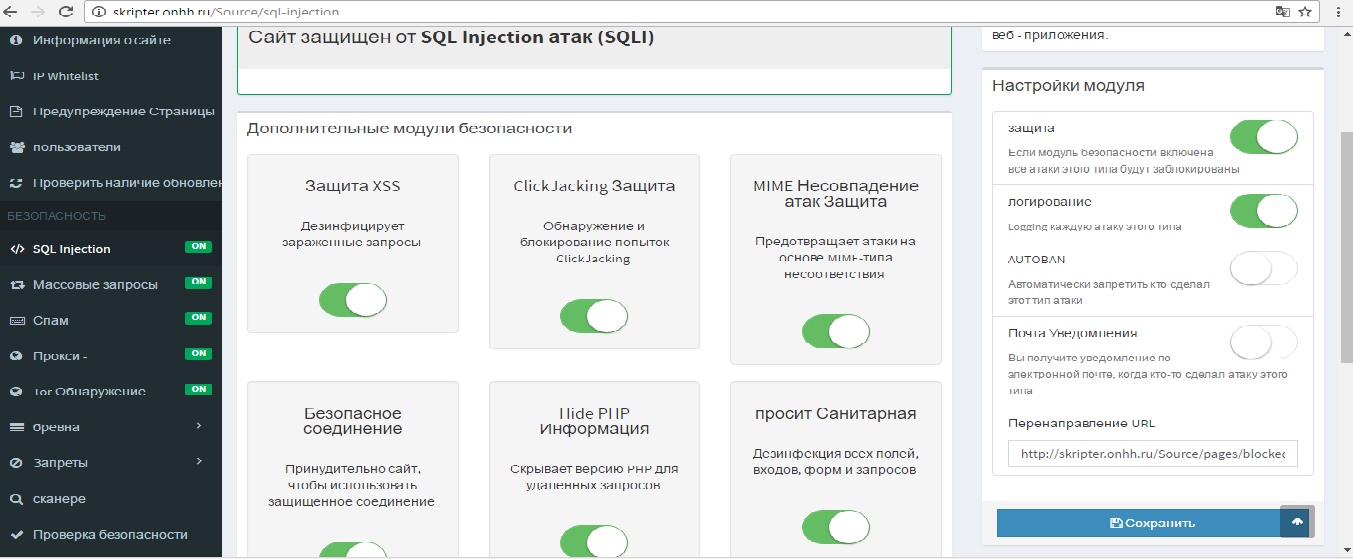Expand the бревна sidebar submenu
1353x559 pixels.
tap(110, 427)
